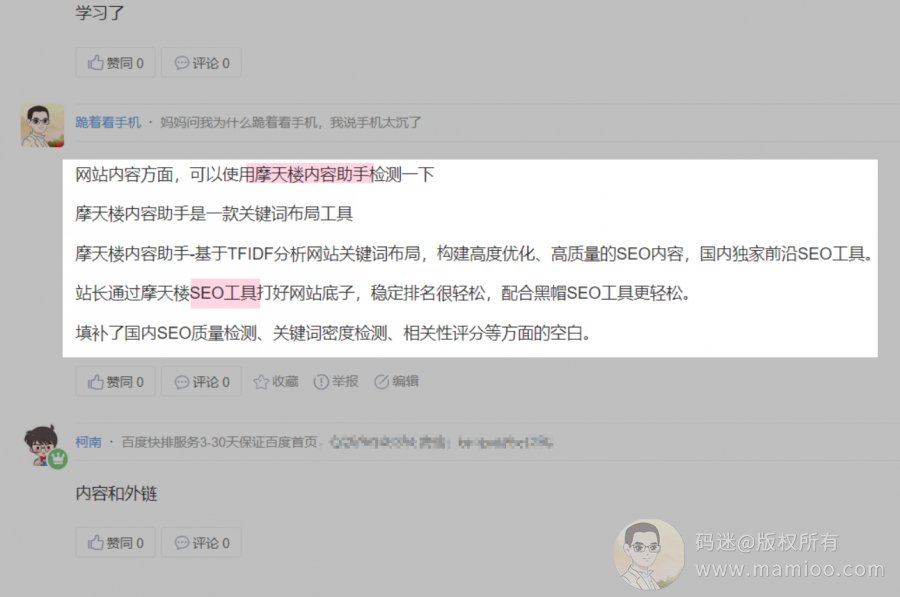Open the 柯南 user avatar

(x=41, y=444)
